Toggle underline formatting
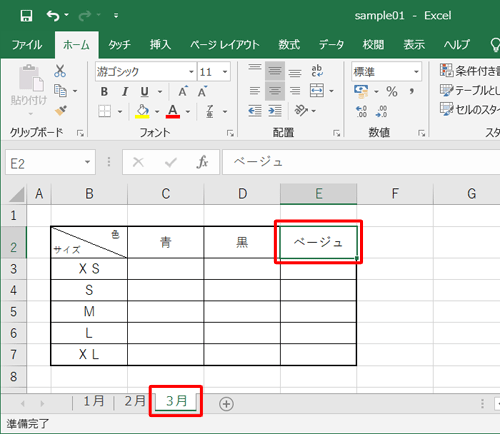The height and width of the screenshot is (434, 500). (145, 91)
